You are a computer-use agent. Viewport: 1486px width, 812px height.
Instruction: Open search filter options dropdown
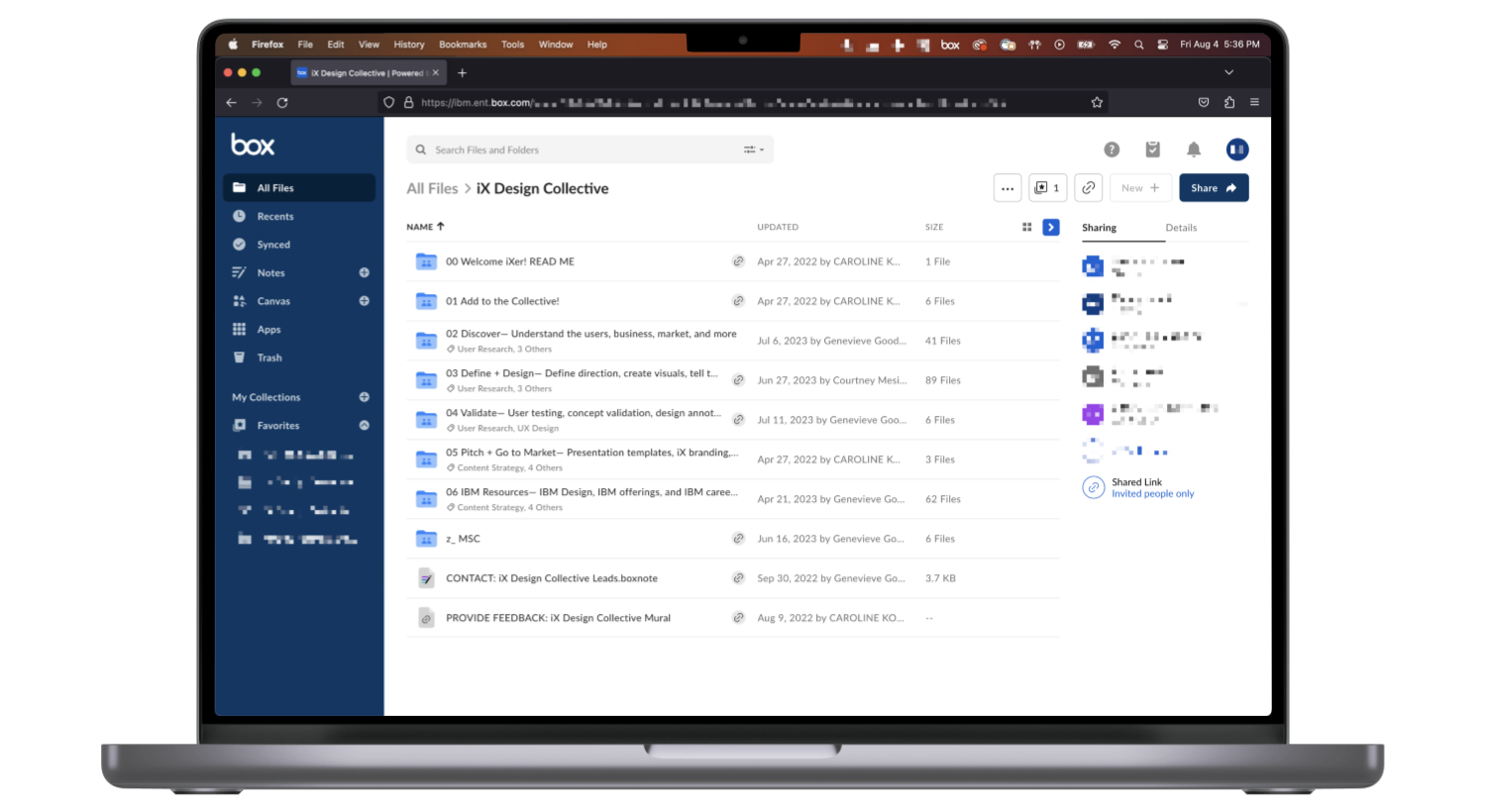[x=754, y=150]
